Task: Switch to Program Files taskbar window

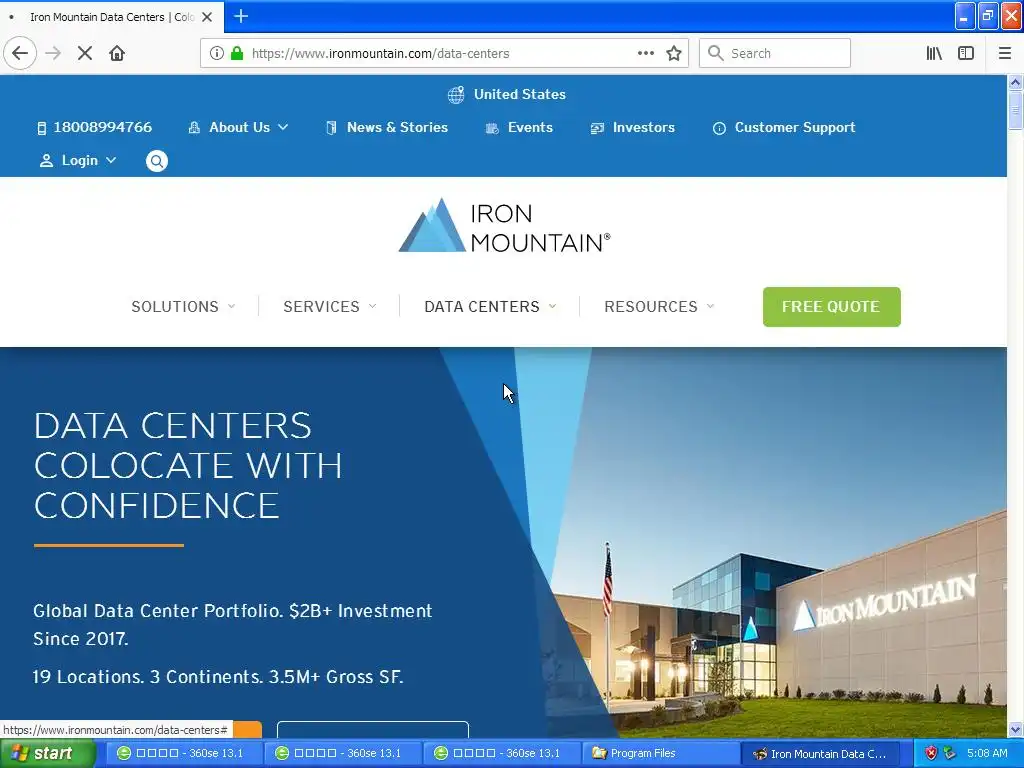Action: (x=663, y=754)
